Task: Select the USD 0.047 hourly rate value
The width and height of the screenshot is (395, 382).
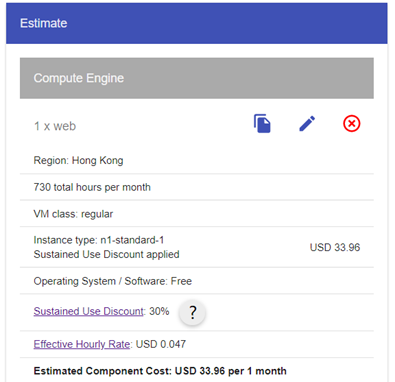Action: (x=161, y=344)
